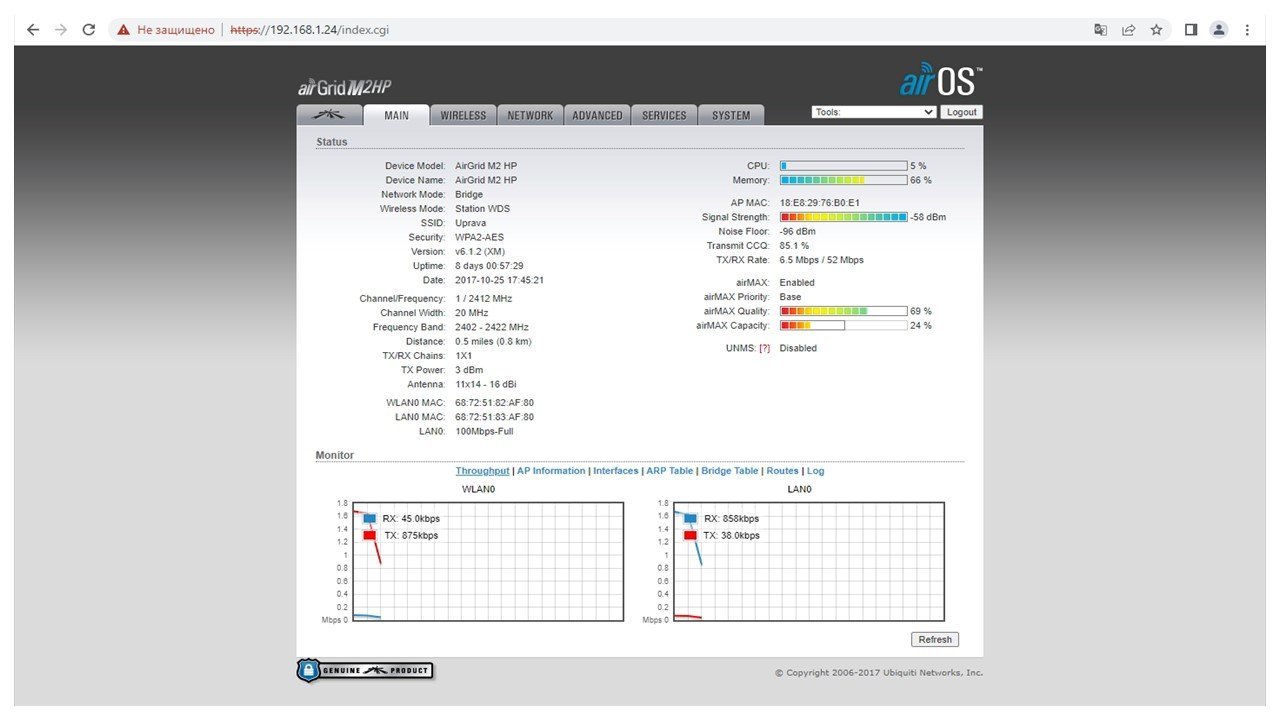
Task: Switch to the SERVICES tab
Action: 664,115
